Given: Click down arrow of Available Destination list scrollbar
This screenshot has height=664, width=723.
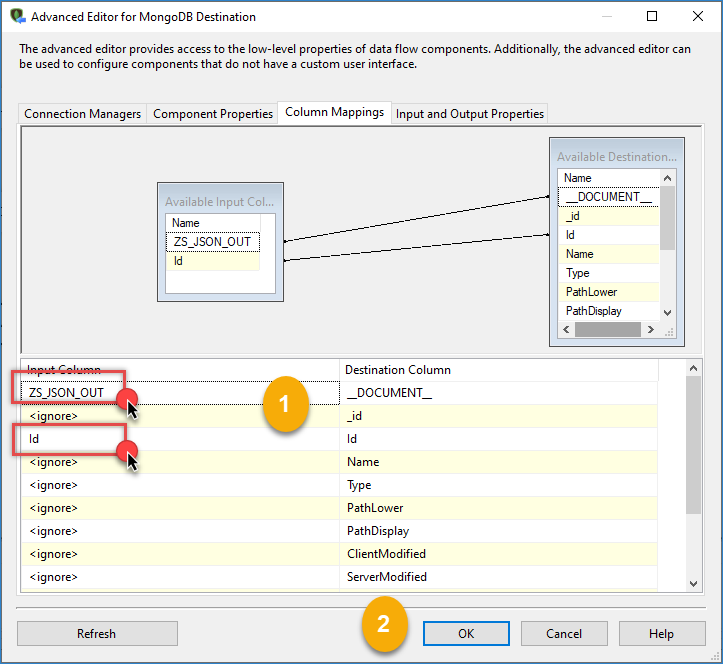Looking at the screenshot, I should tap(667, 313).
